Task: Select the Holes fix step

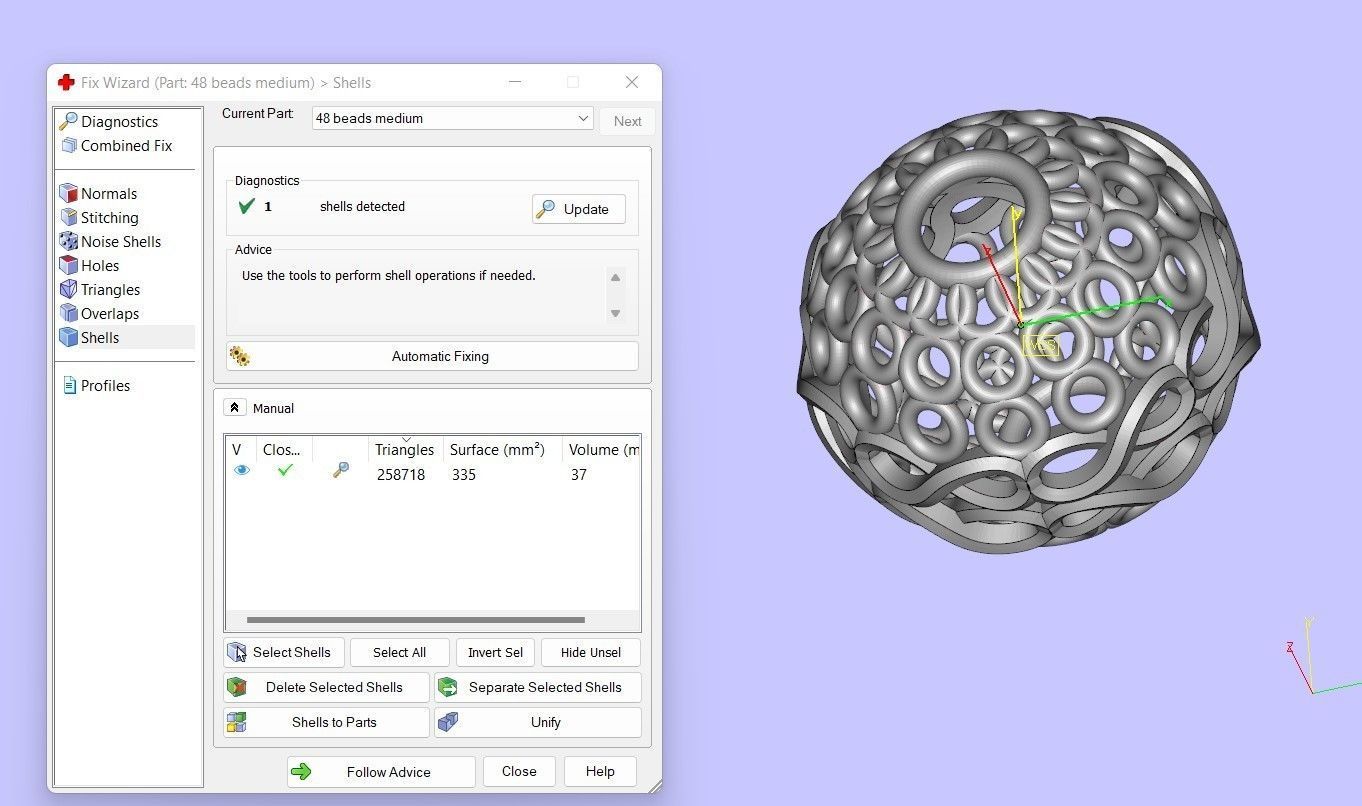Action: 89,265
